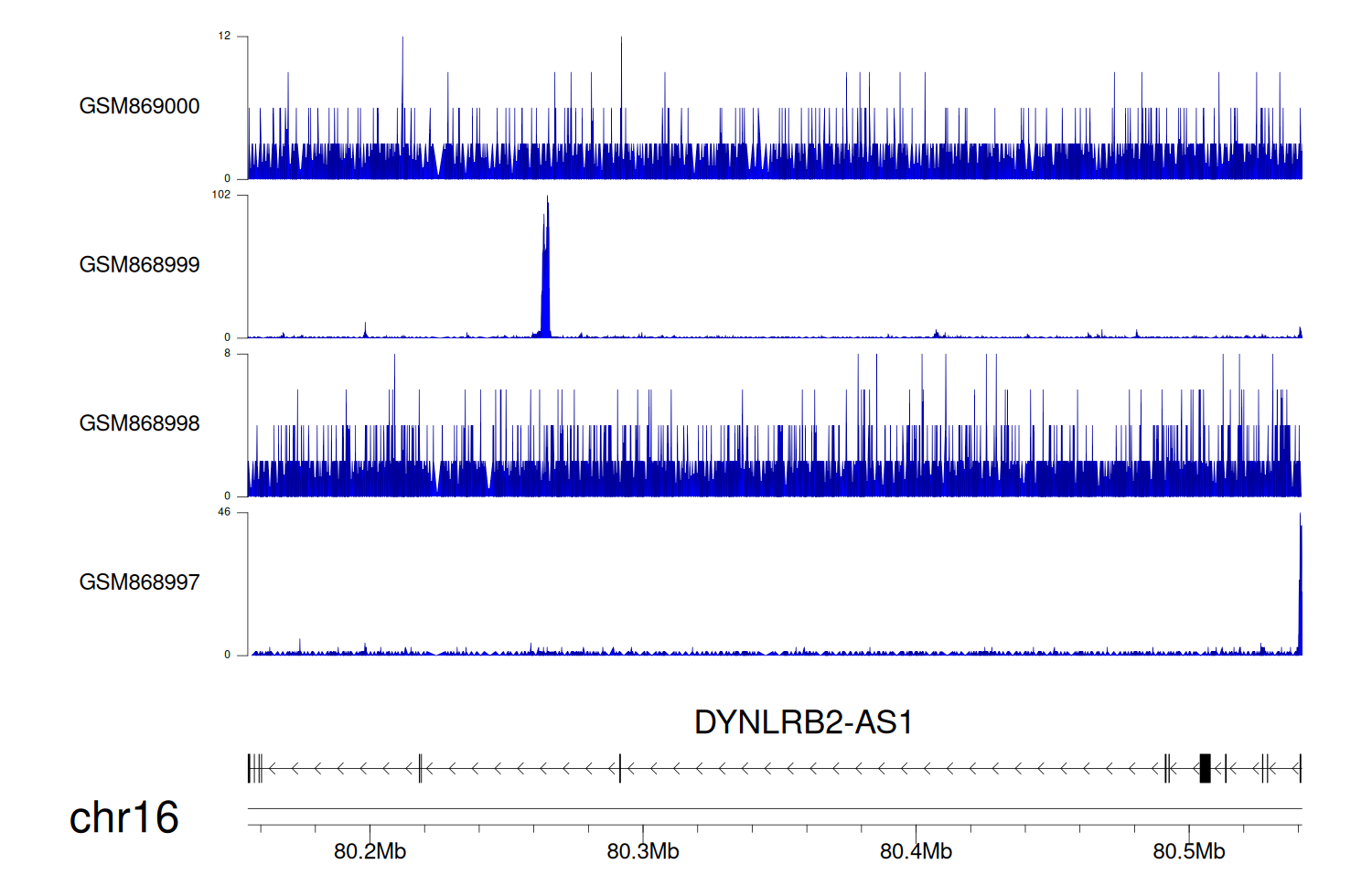Screen dimensions: 1372x896
Task: Click the chr16 chromosome label
Action: pos(123,817)
